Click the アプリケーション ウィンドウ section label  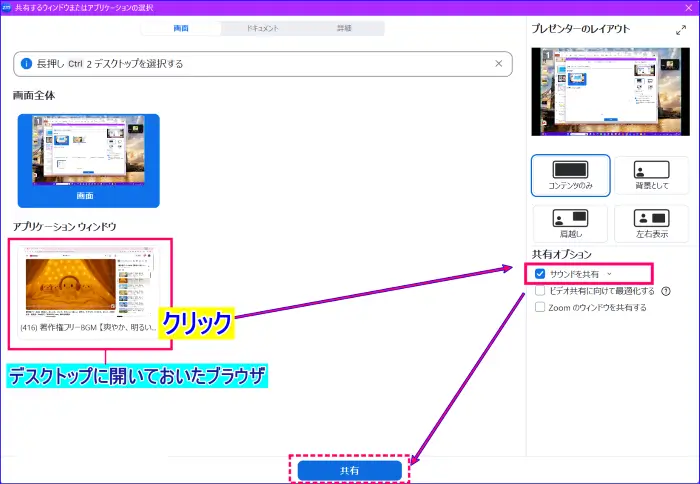(64, 226)
